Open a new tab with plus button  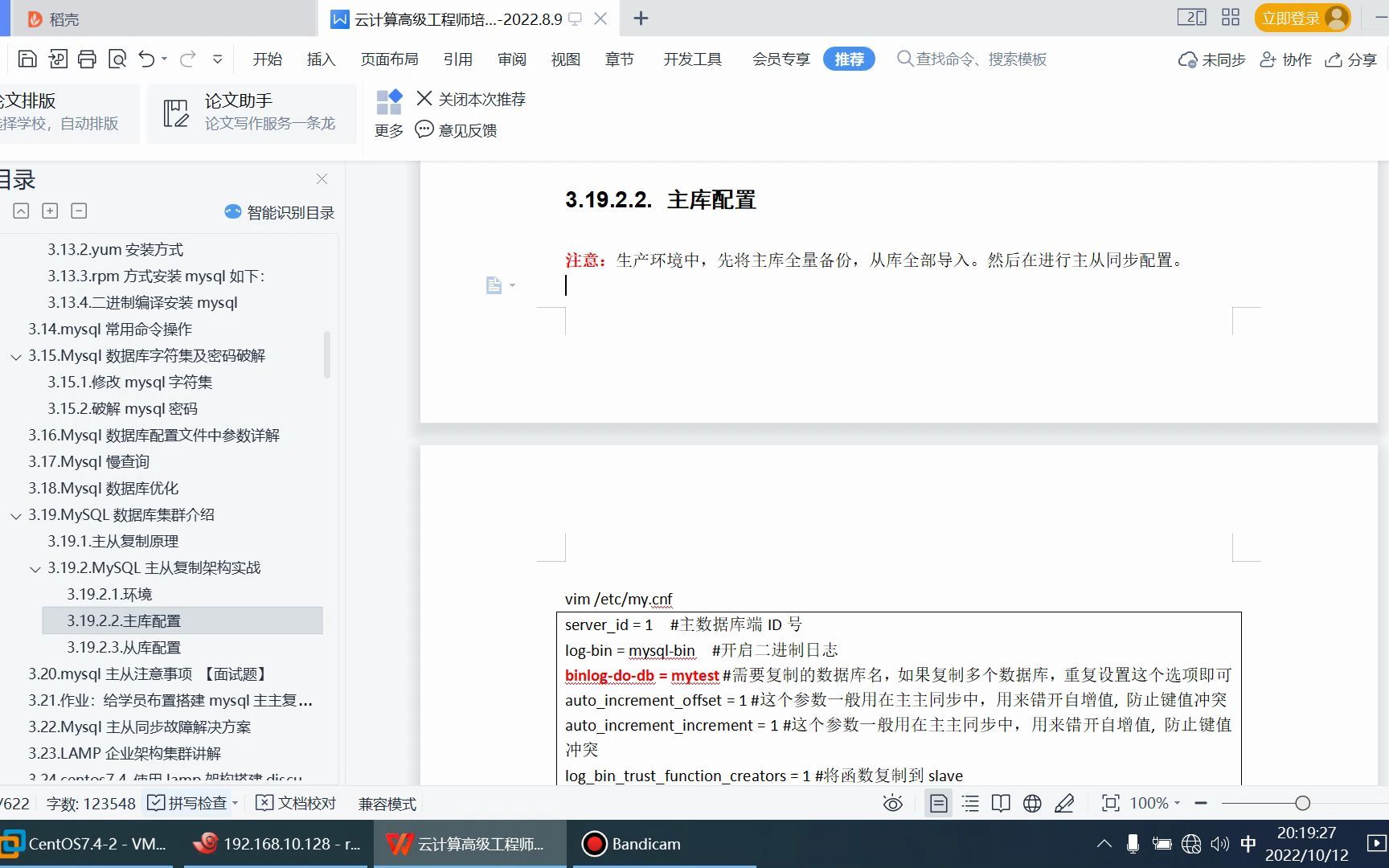tap(641, 18)
